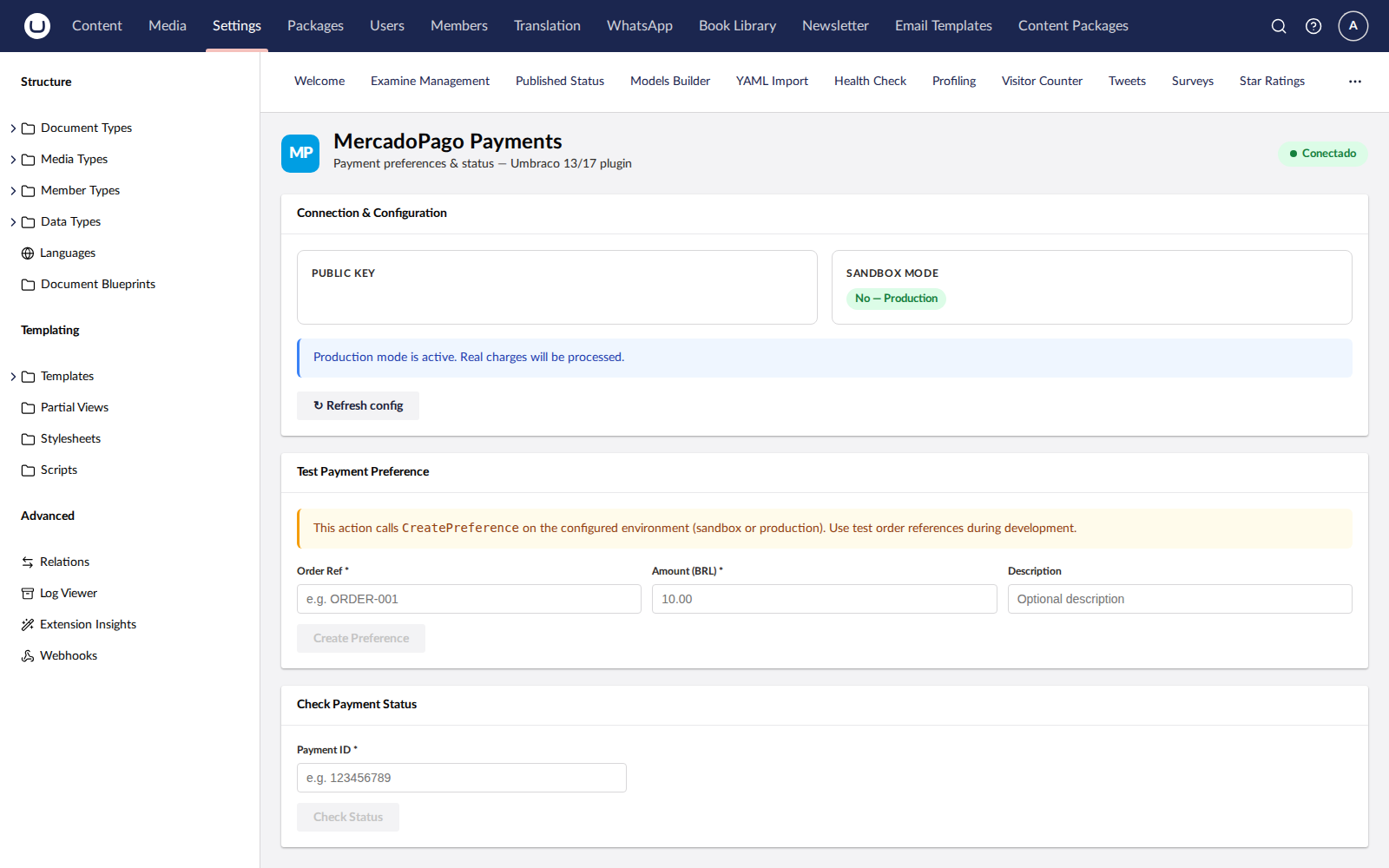Select the Languages tree item label
The image size is (1389, 868).
point(68,253)
